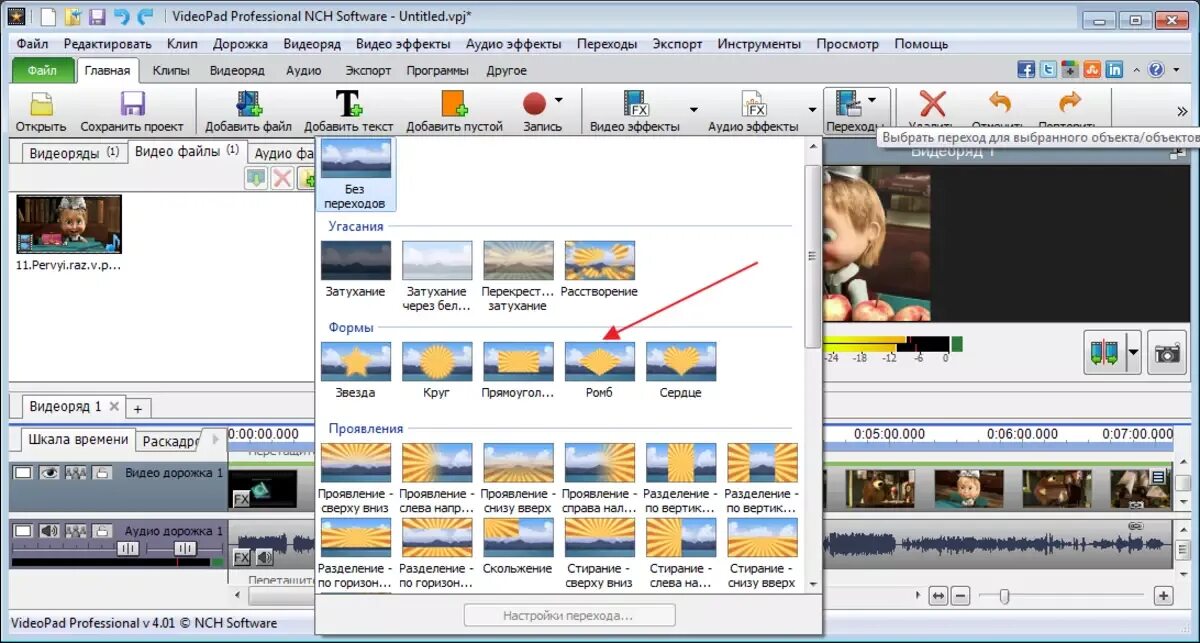Click the Повторить redo arrow in ribbon
The height and width of the screenshot is (643, 1200).
point(1070,104)
